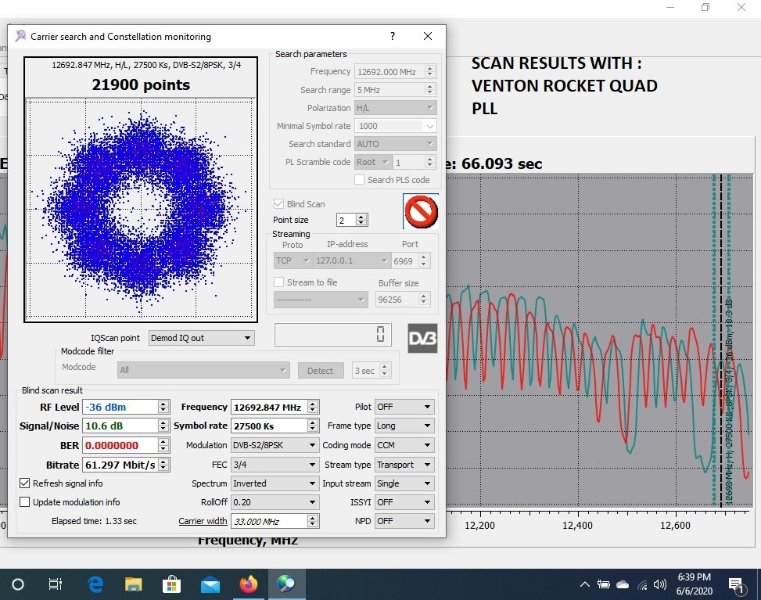Image resolution: width=761 pixels, height=600 pixels.
Task: Open Firefox from the taskbar
Action: 248,584
